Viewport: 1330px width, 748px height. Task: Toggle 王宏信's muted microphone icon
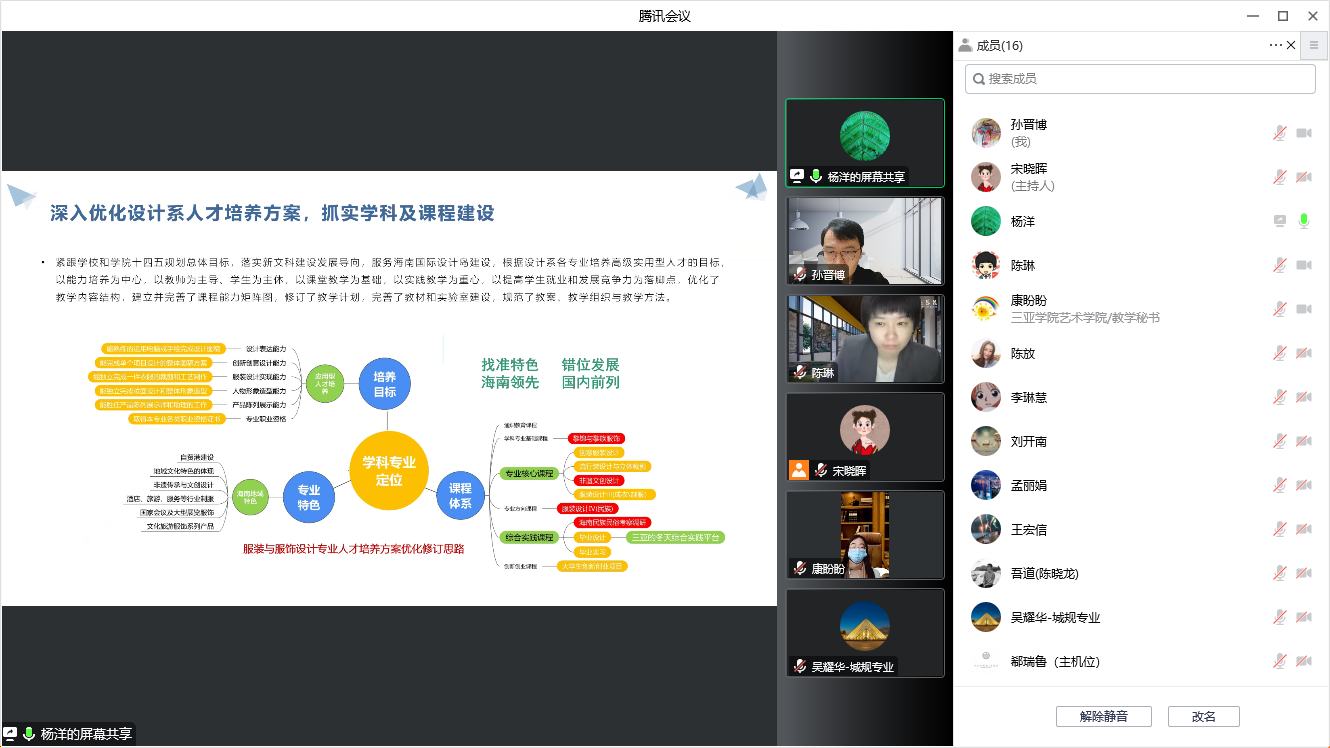[x=1279, y=529]
